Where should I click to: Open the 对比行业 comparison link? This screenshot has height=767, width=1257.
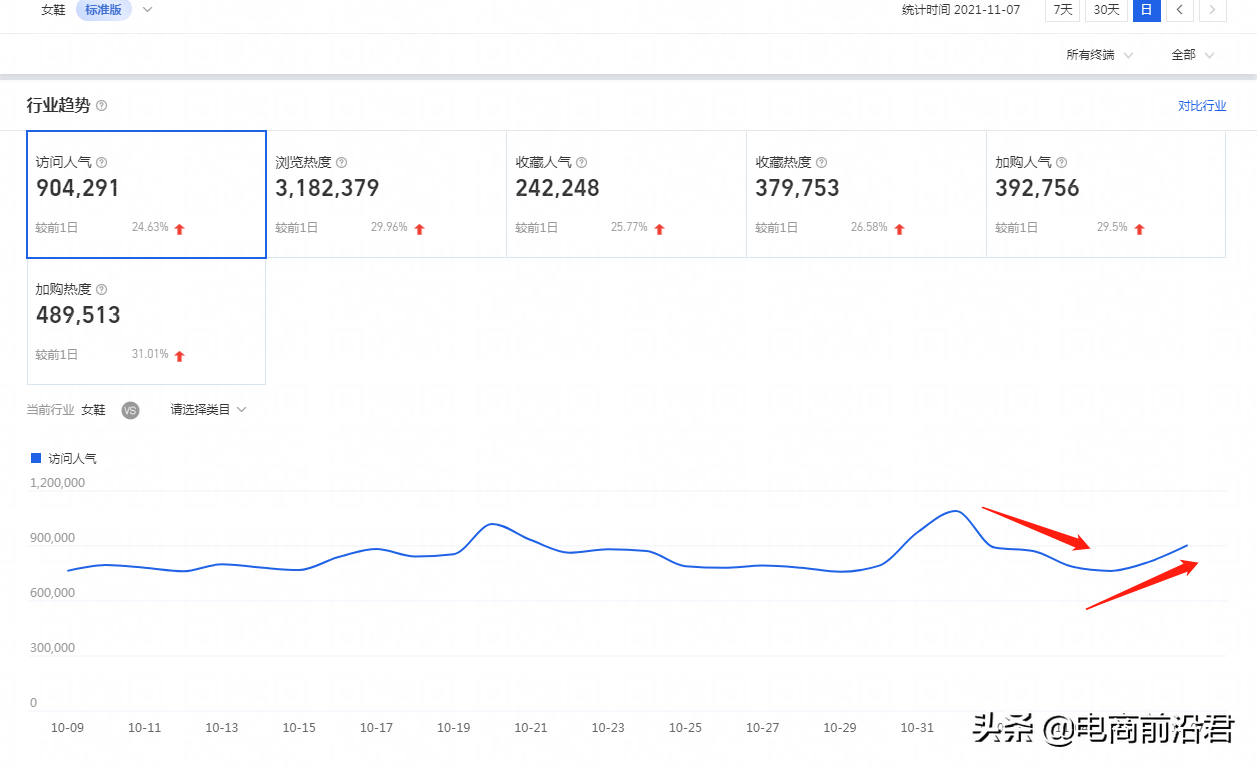[1201, 105]
